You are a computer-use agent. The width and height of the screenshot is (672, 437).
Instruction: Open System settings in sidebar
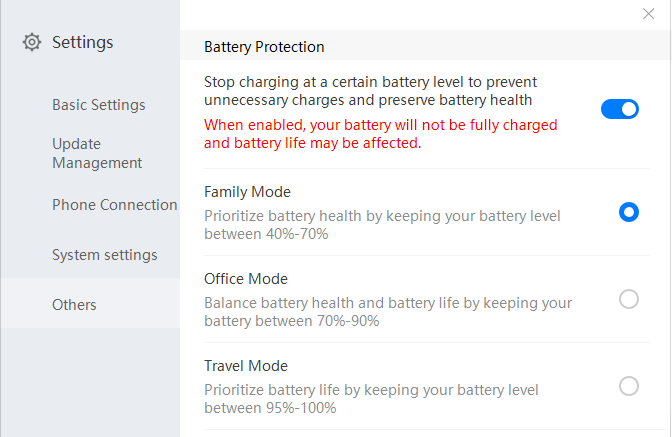104,255
